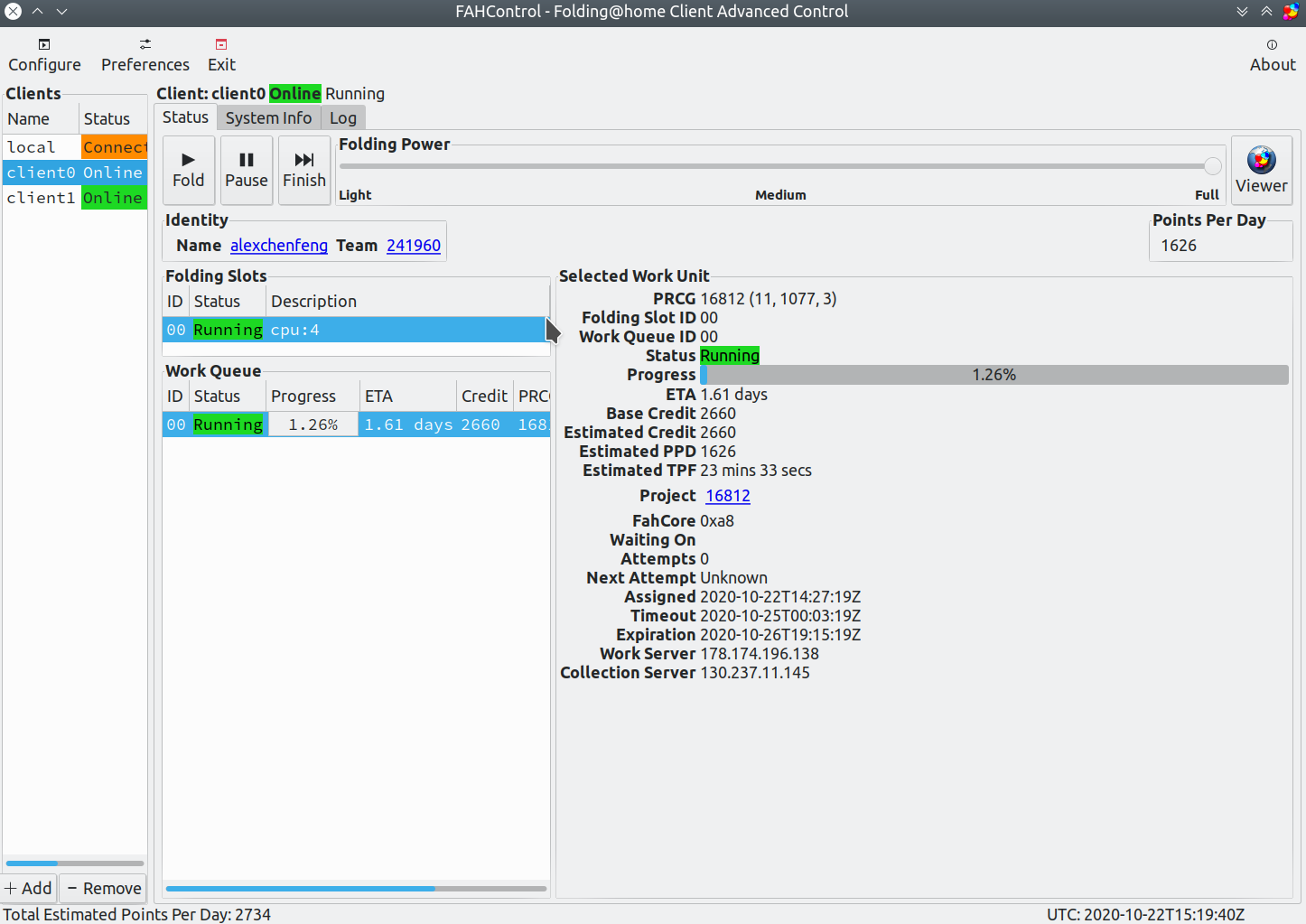Click the Clients list horizontal scrollbar
The image size is (1306, 924).
(75, 863)
